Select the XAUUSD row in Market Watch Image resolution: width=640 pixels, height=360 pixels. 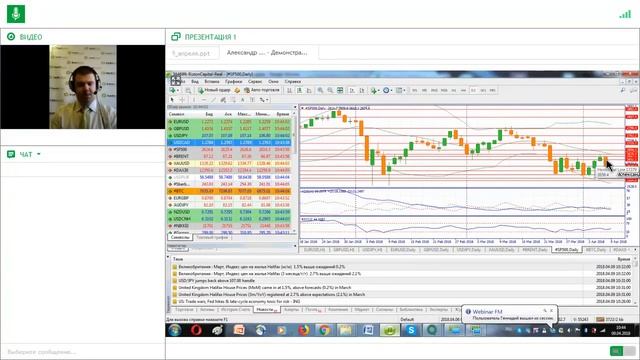pyautogui.click(x=230, y=163)
